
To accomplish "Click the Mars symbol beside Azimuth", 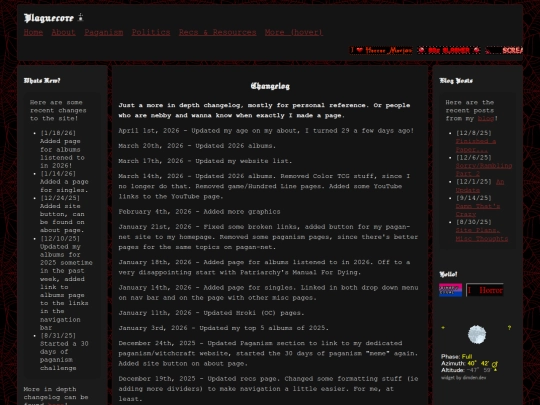I will click(495, 364).
